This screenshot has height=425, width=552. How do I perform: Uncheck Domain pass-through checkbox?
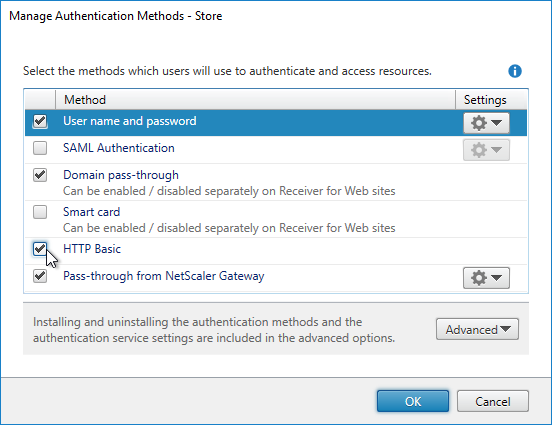tap(40, 175)
